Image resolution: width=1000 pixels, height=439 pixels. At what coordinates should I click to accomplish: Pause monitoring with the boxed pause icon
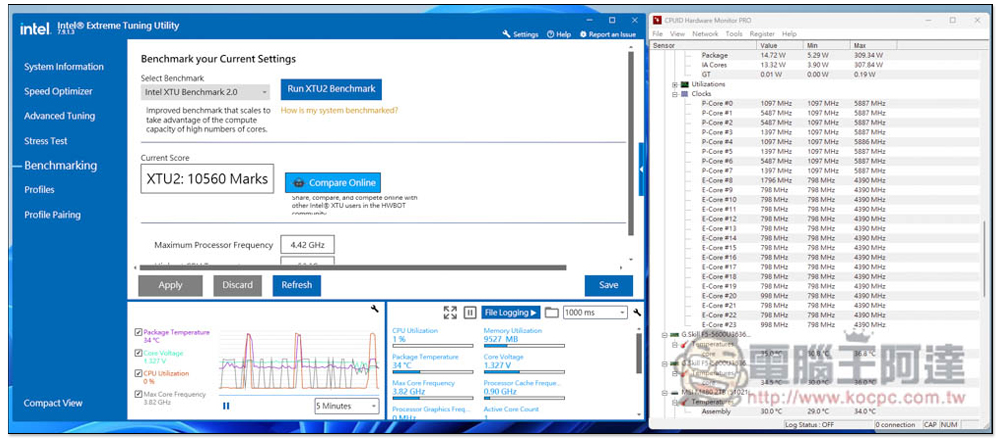pyautogui.click(x=470, y=313)
